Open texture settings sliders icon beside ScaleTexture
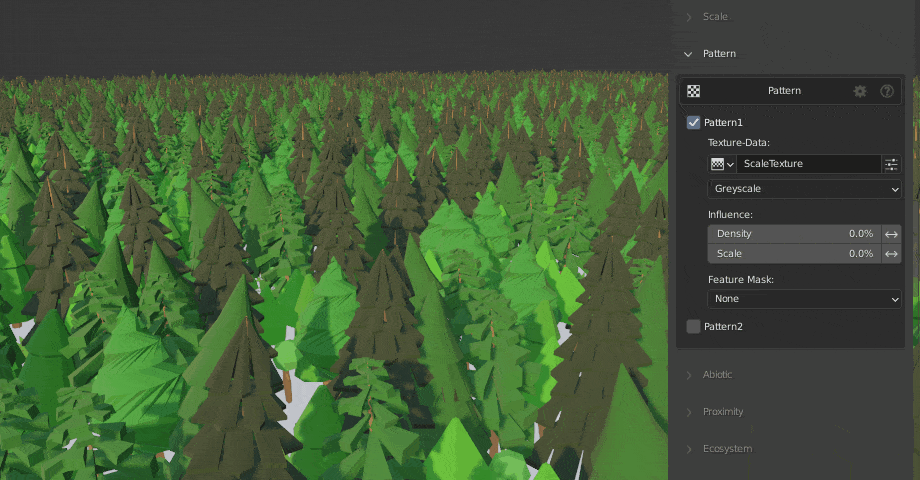Screen dimensions: 920x480 891,164
